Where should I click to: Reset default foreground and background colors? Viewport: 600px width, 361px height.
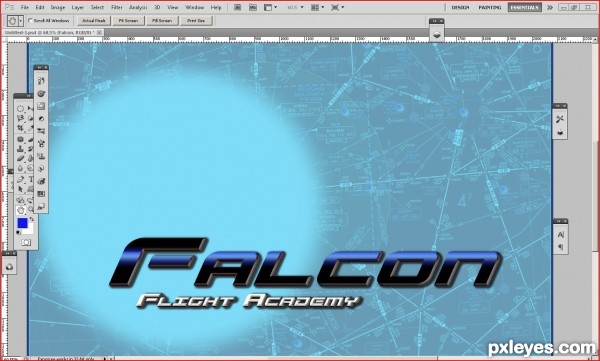pos(18,232)
